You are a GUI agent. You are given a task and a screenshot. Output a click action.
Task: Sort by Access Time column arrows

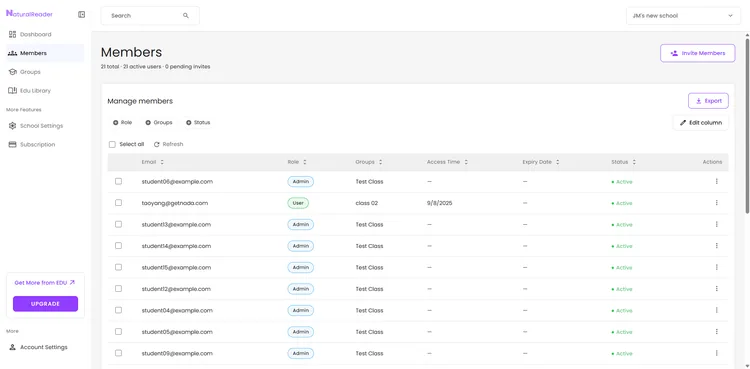(466, 162)
